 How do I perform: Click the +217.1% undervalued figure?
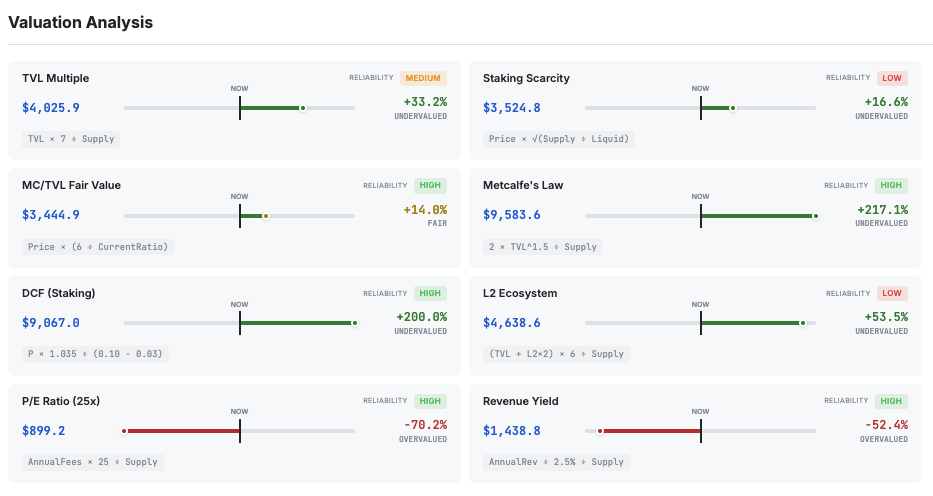[x=882, y=210]
